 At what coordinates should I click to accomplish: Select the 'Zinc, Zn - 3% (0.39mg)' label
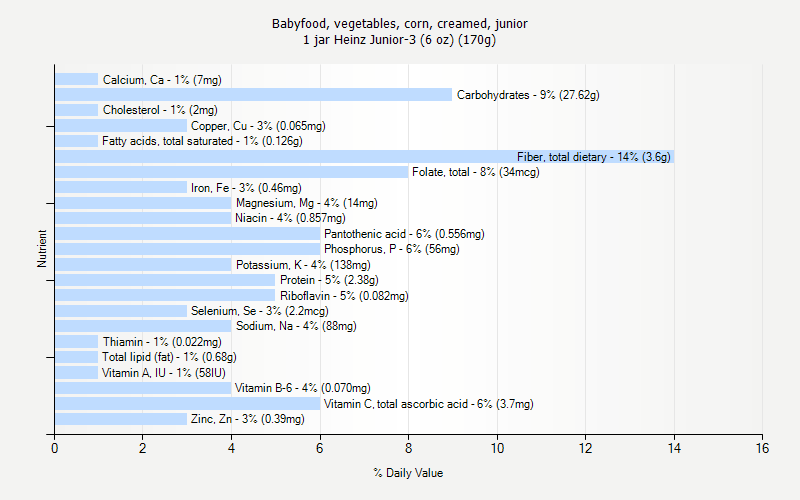[247, 419]
